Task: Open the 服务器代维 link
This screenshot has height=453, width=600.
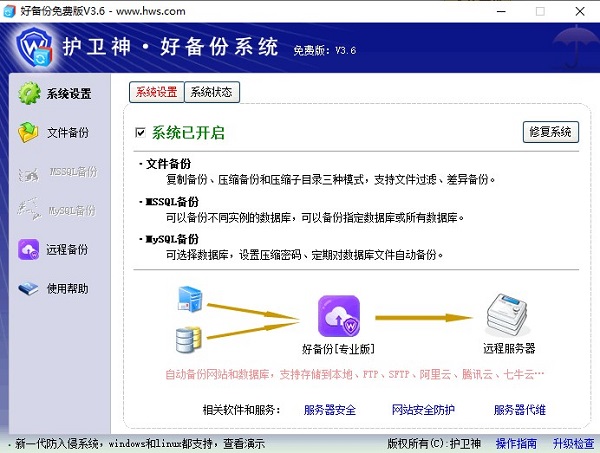Action: [x=519, y=410]
